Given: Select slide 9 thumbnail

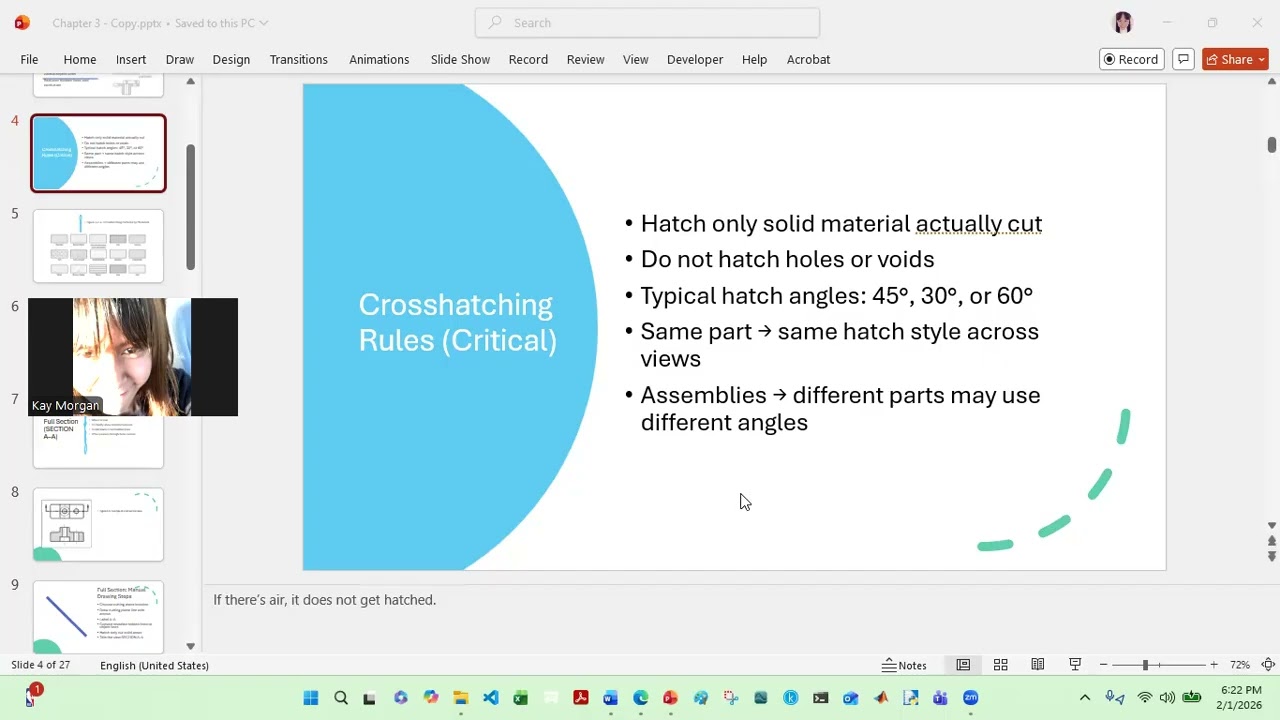Looking at the screenshot, I should [x=98, y=617].
